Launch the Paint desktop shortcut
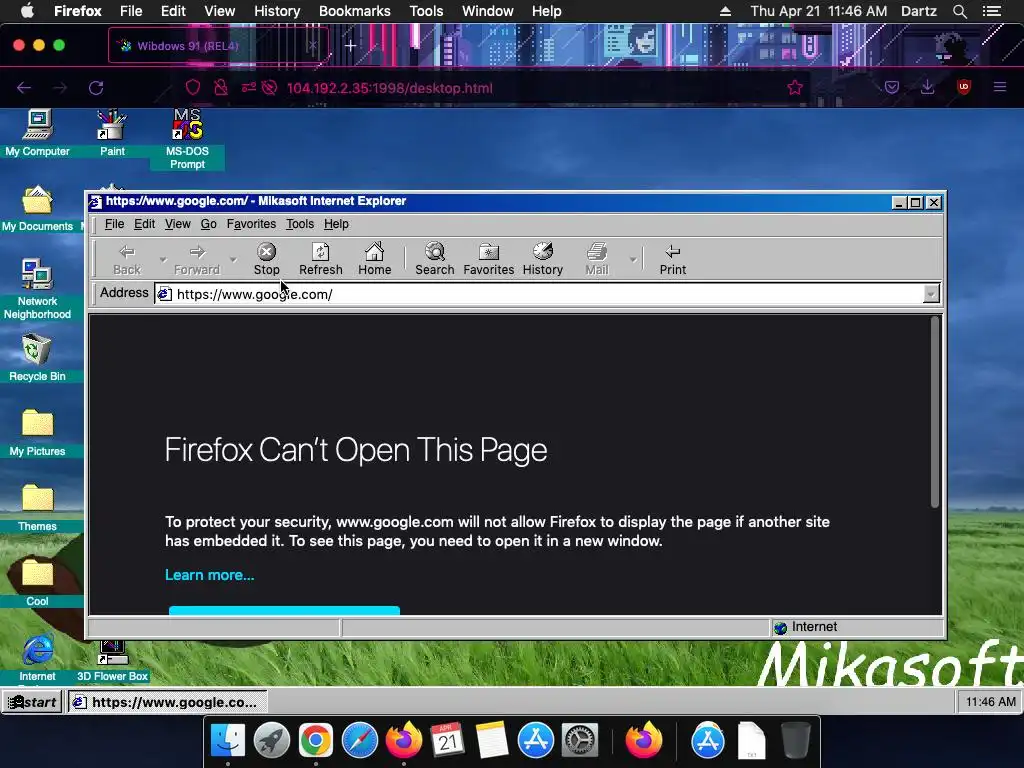Viewport: 1024px width, 768px height. pos(112,133)
